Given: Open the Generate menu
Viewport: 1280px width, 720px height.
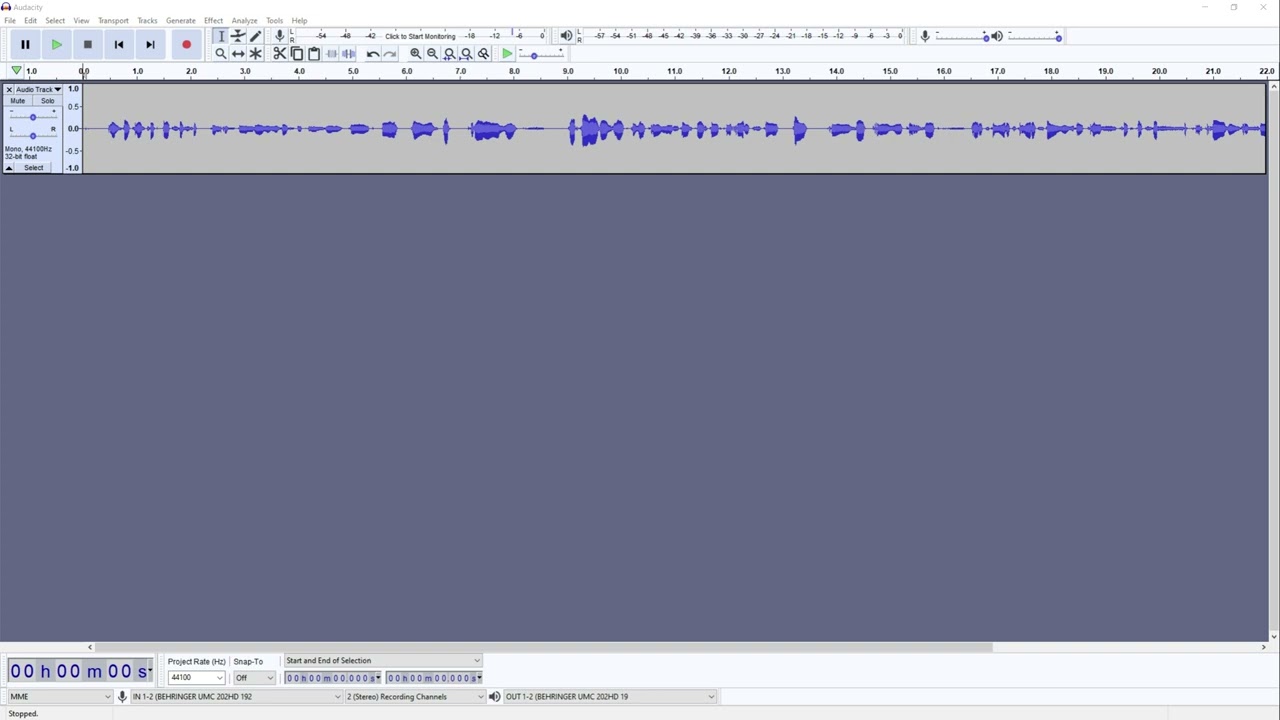Looking at the screenshot, I should click(x=181, y=20).
